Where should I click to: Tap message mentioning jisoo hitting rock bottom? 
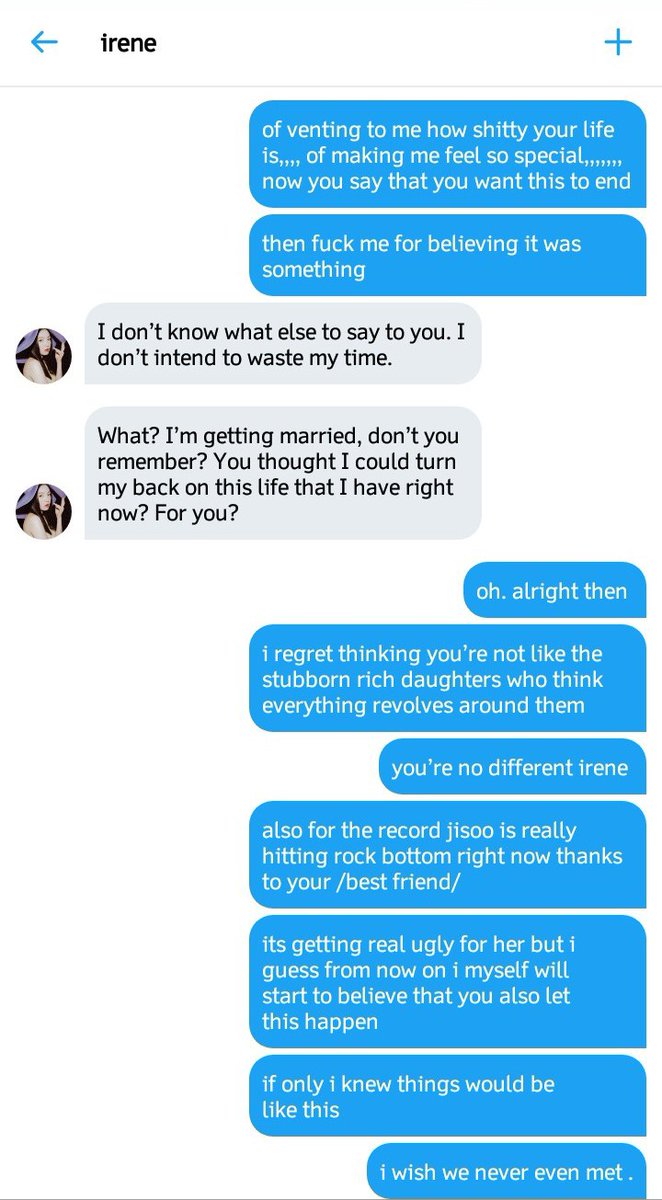447,855
